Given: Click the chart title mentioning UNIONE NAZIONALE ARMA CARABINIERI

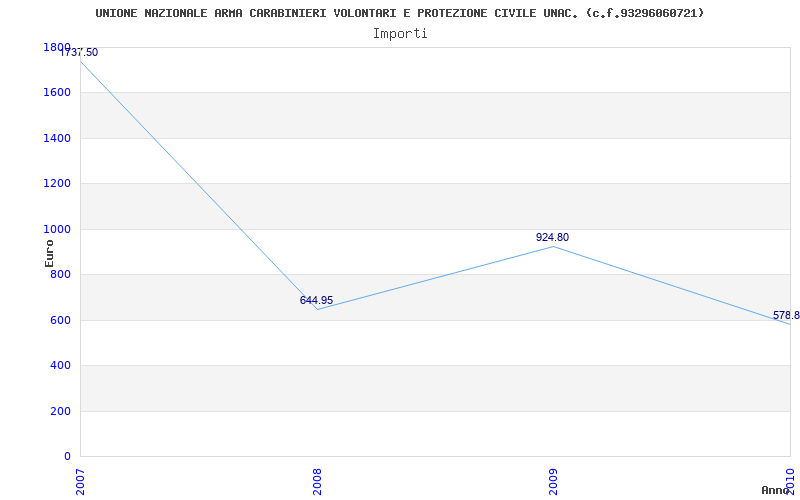Looking at the screenshot, I should click(400, 13).
